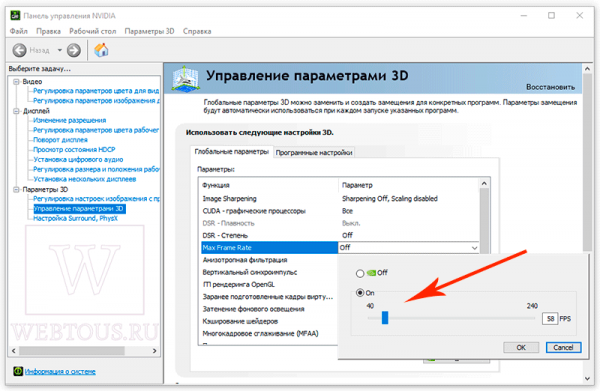Open Установка нескольких дисплеев task

click(84, 179)
